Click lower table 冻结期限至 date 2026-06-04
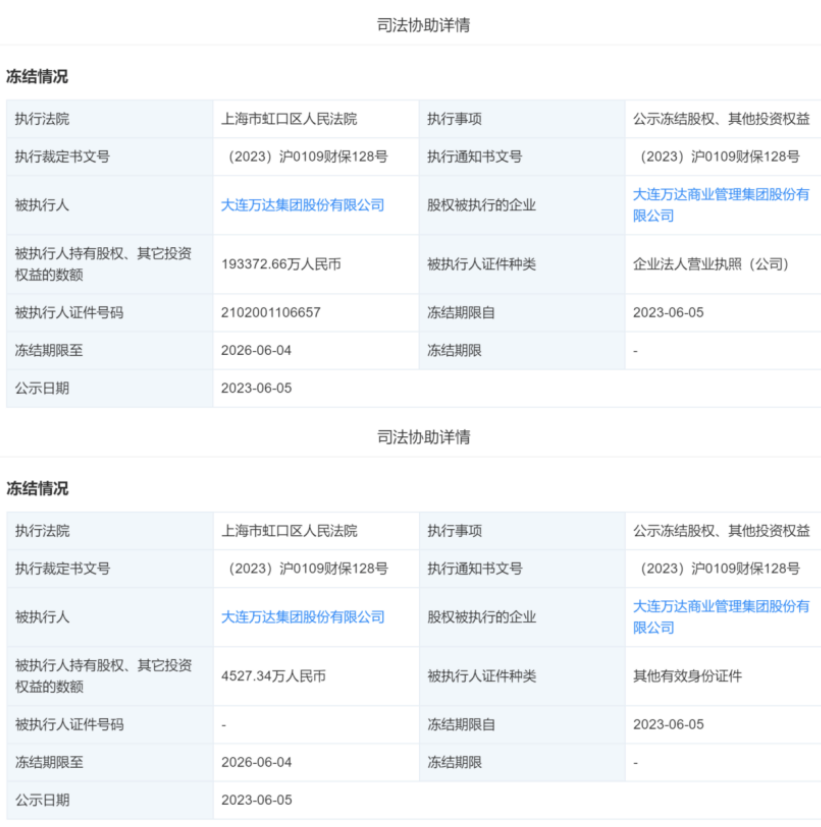This screenshot has height=827, width=821. tap(256, 763)
